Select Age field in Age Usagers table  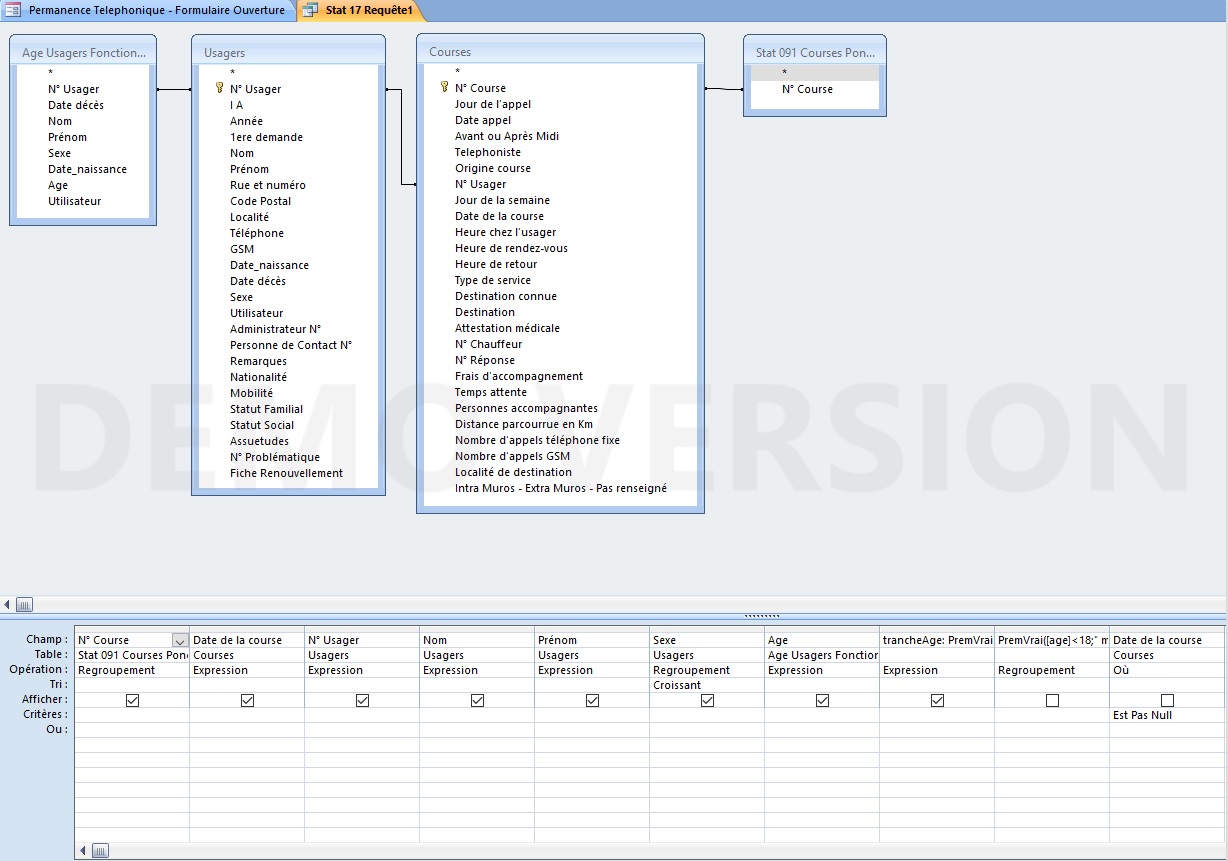point(58,185)
